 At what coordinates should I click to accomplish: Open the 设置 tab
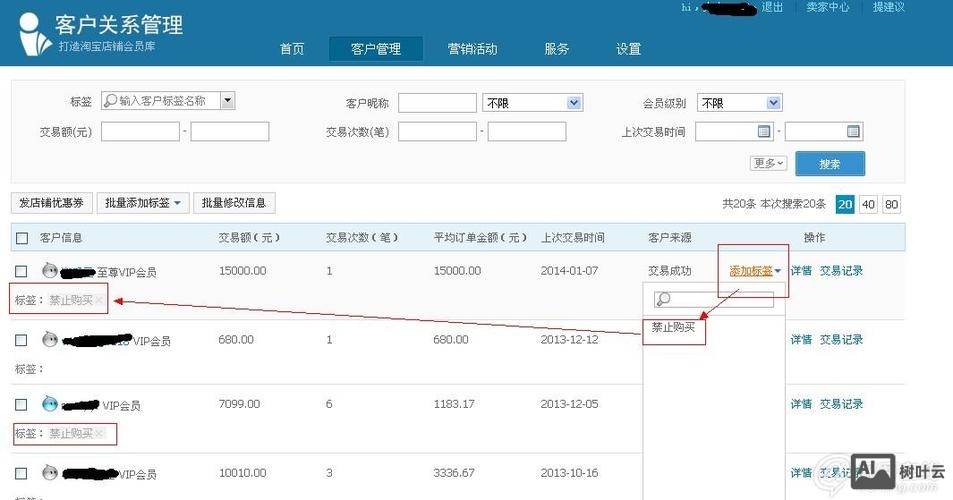(628, 49)
